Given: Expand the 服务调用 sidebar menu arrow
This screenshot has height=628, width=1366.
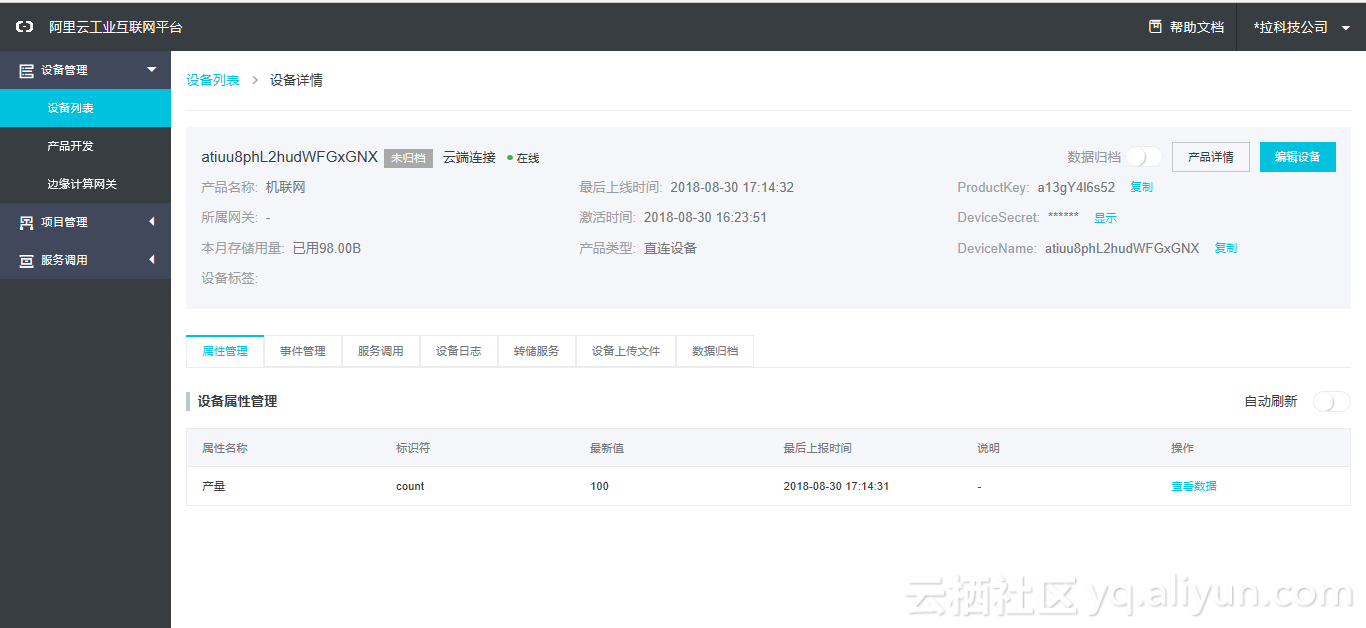Looking at the screenshot, I should coord(152,260).
